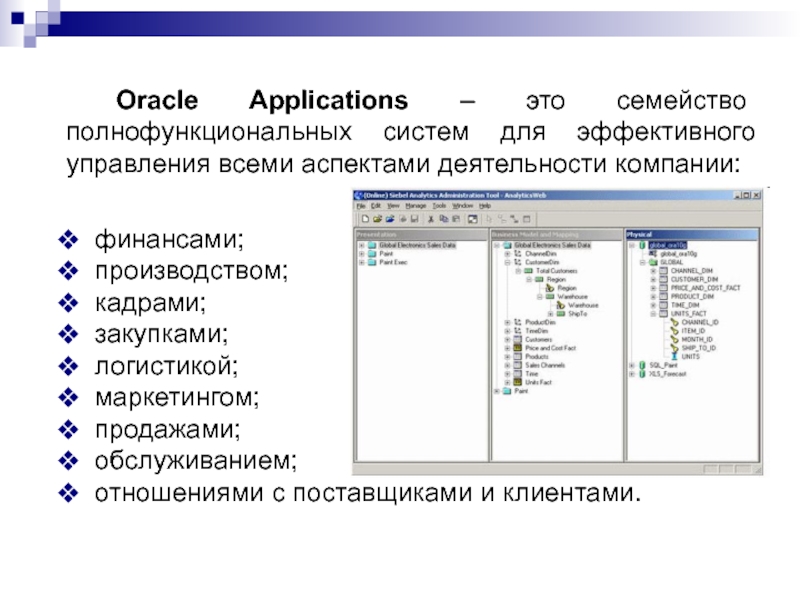This screenshot has height=600, width=800.
Task: Collapse the UNITS_FACT table node
Action: point(653,314)
